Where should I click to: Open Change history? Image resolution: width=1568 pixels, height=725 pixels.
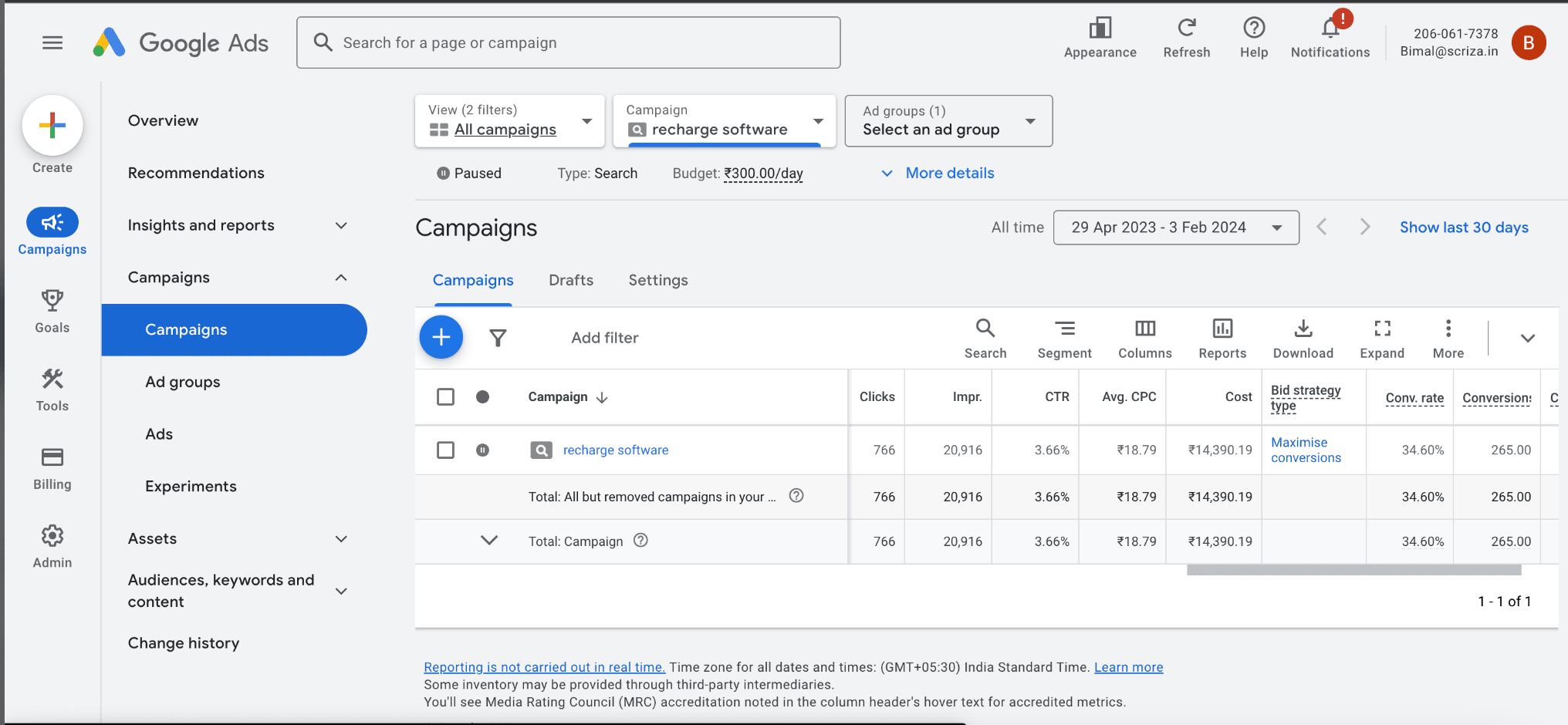tap(184, 643)
